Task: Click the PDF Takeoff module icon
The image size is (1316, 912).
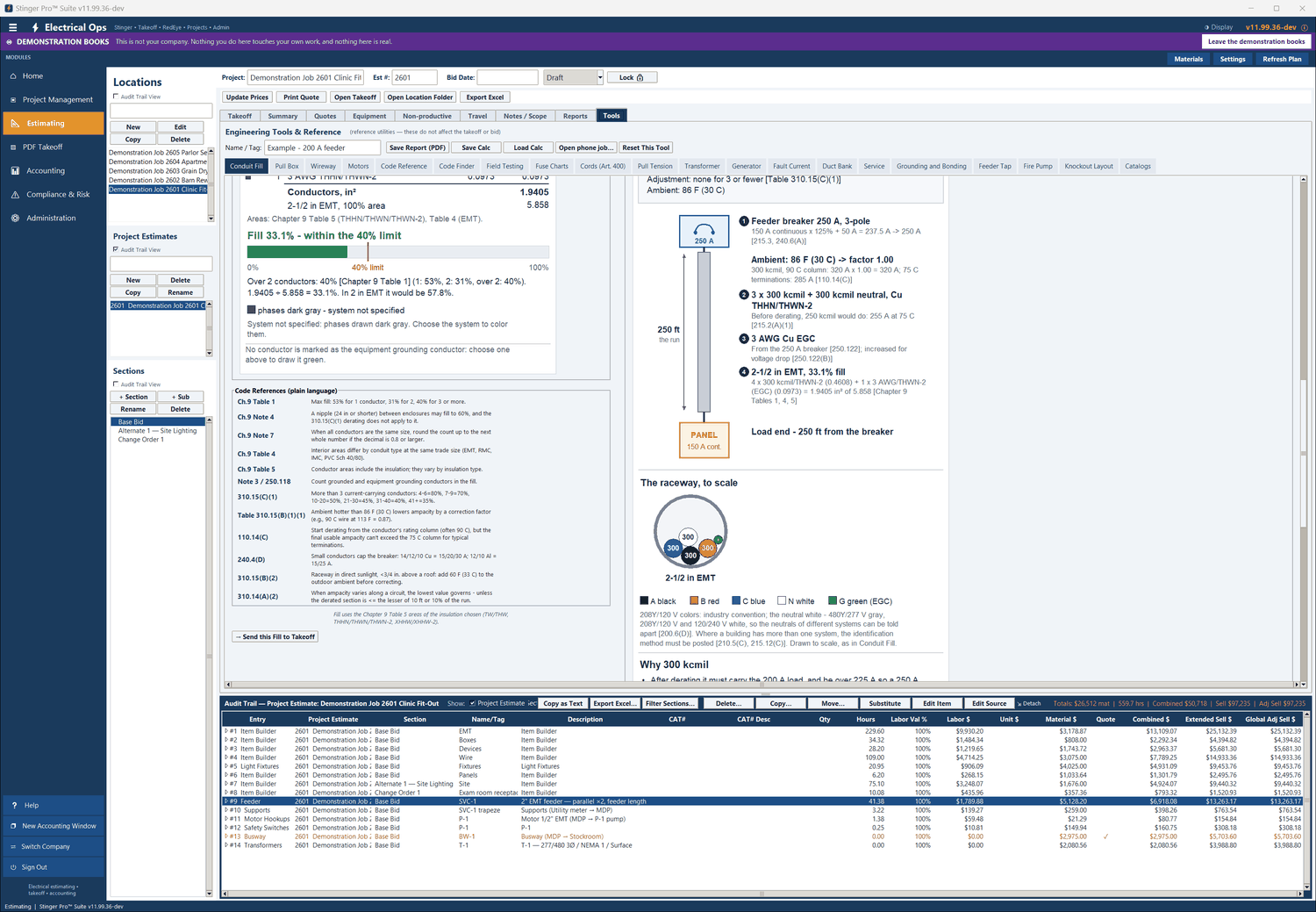Action: coord(13,147)
